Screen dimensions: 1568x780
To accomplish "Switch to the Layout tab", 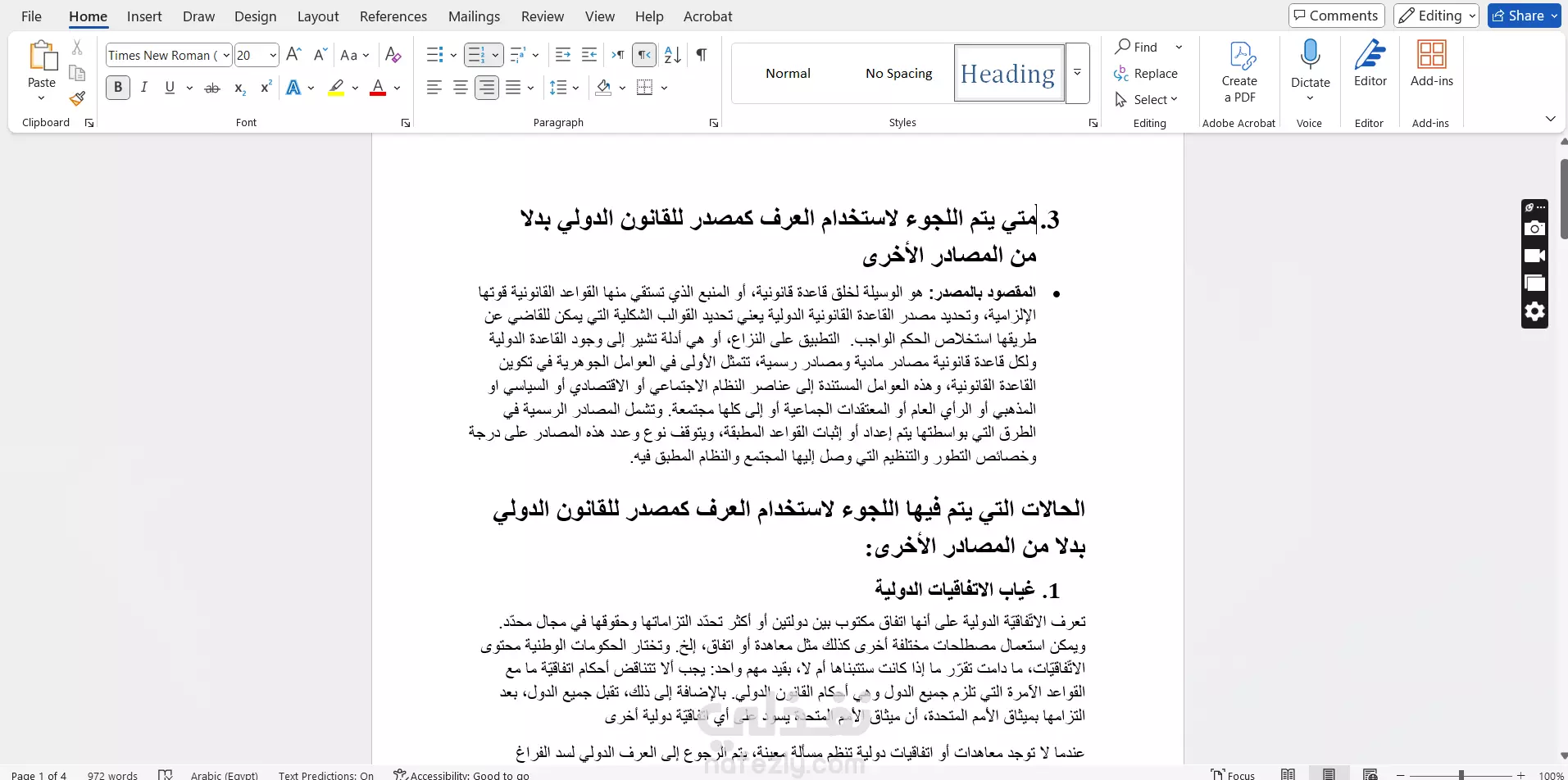I will click(x=318, y=16).
